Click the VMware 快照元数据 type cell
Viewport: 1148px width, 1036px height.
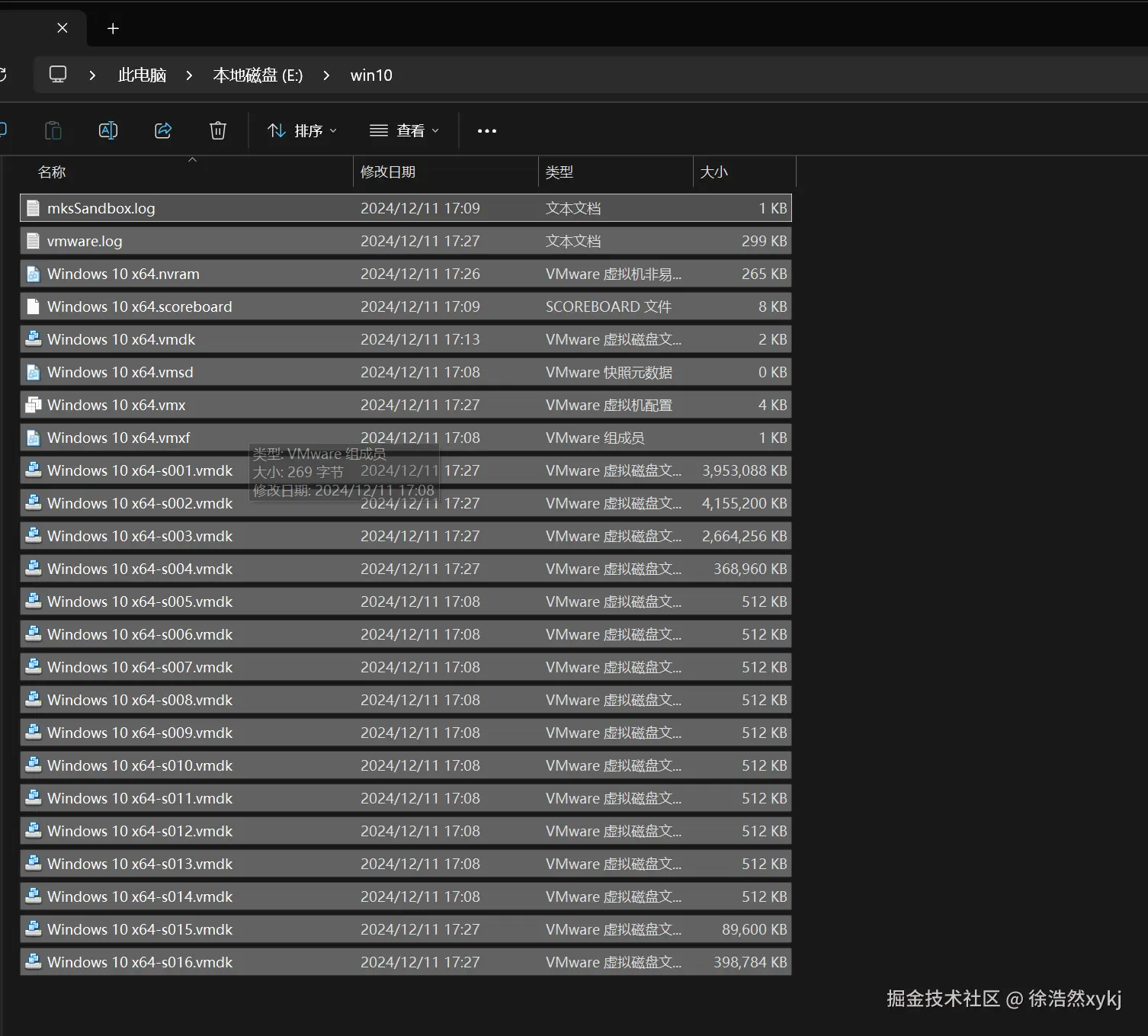point(609,372)
